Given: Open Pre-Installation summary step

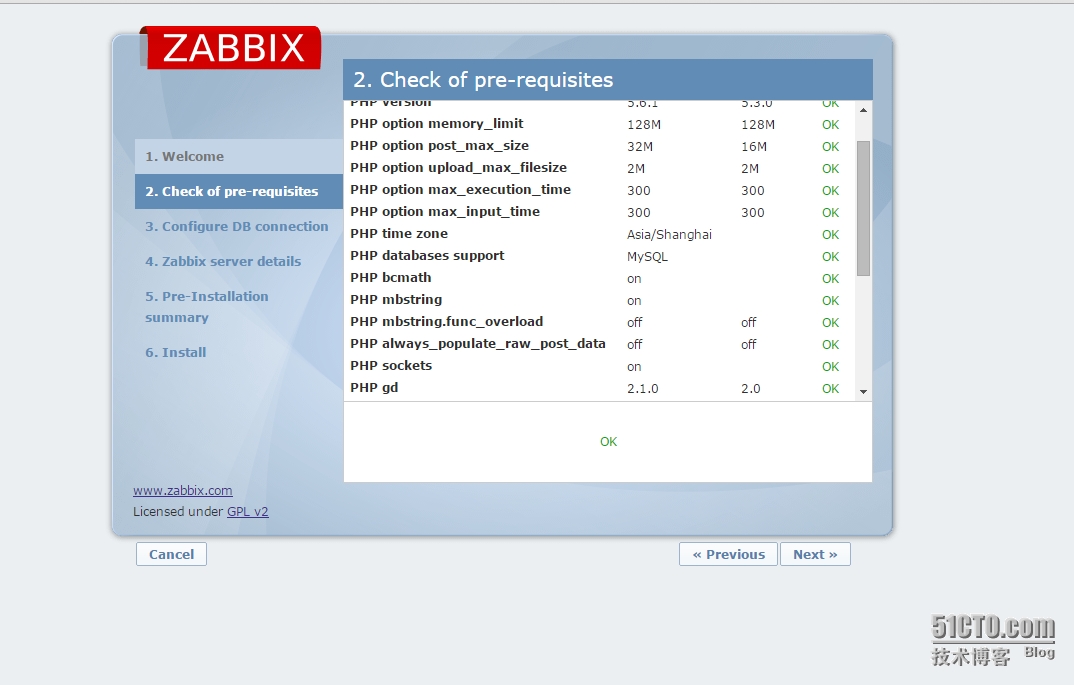Looking at the screenshot, I should click(206, 307).
